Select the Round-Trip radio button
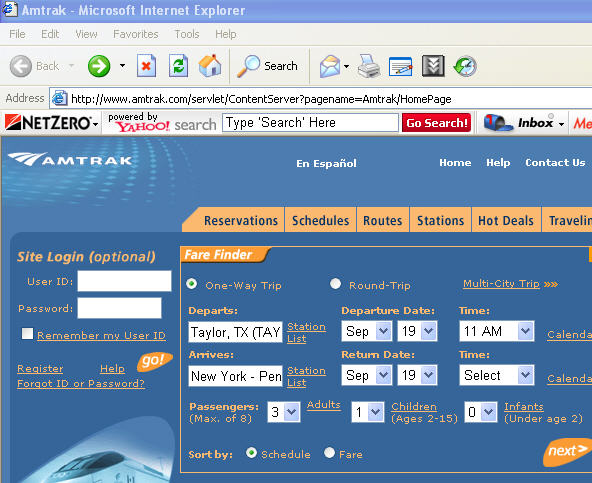This screenshot has height=483, width=592. 335,284
